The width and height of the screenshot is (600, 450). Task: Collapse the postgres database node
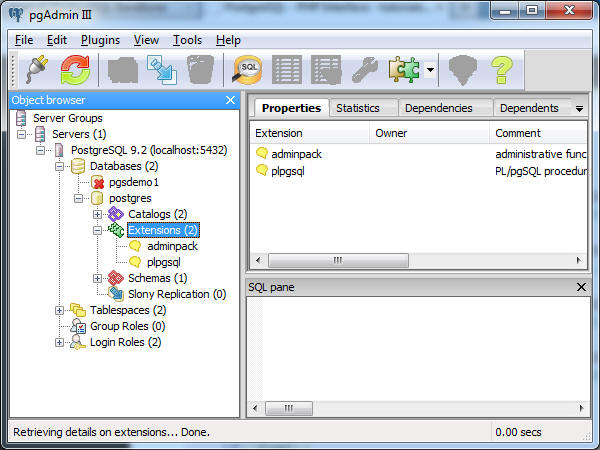click(78, 198)
